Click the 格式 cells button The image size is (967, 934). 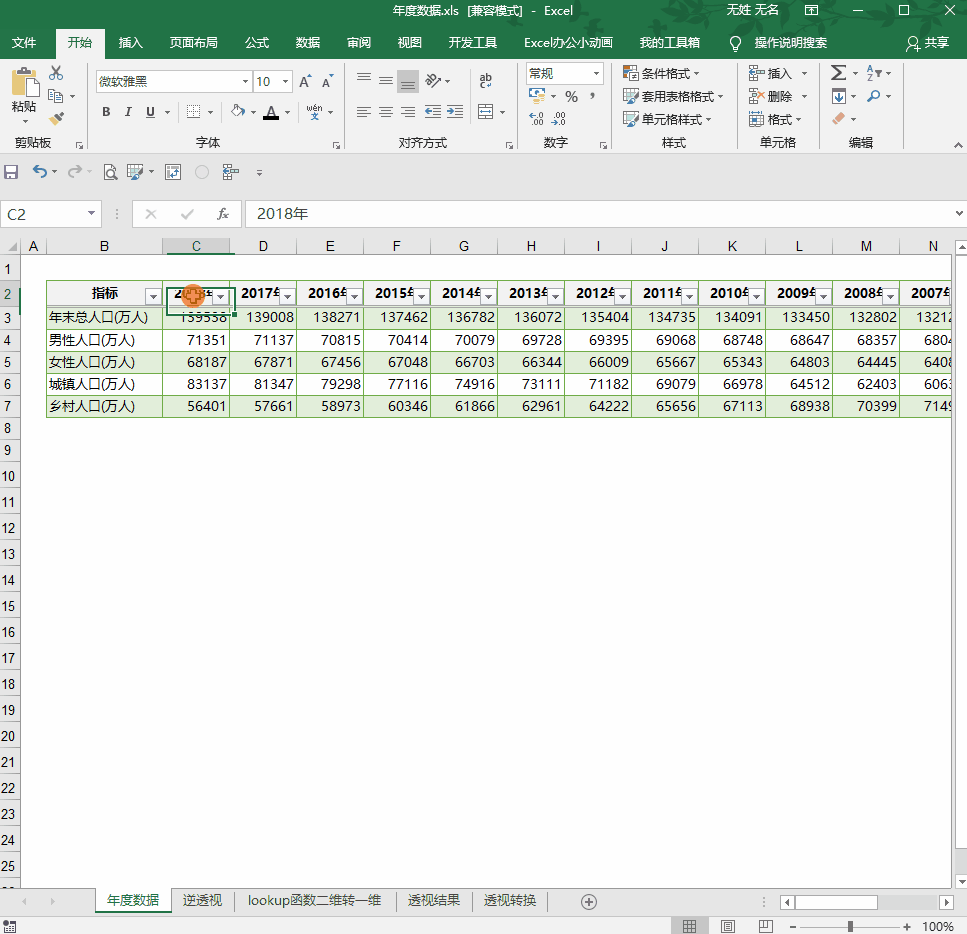tap(775, 119)
